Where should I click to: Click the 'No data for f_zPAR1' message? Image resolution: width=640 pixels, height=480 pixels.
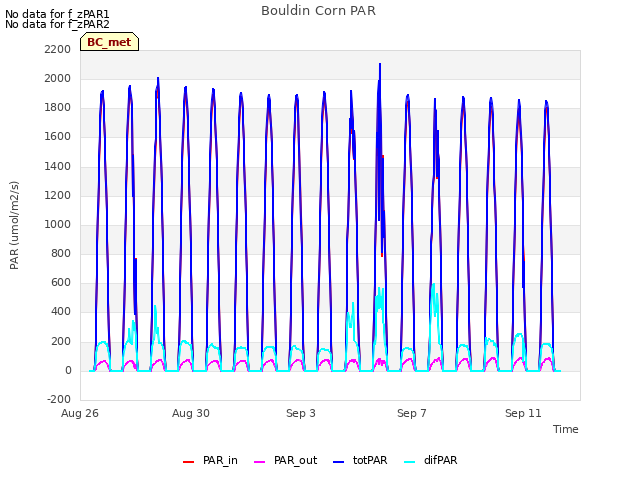[x=57, y=15]
